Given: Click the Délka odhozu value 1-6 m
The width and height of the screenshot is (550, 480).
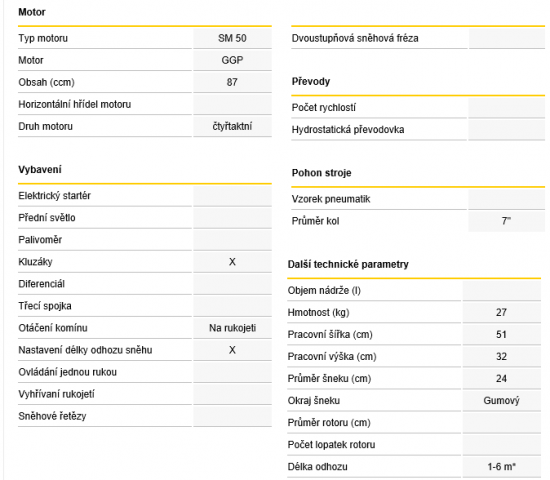Looking at the screenshot, I should pos(501,466).
